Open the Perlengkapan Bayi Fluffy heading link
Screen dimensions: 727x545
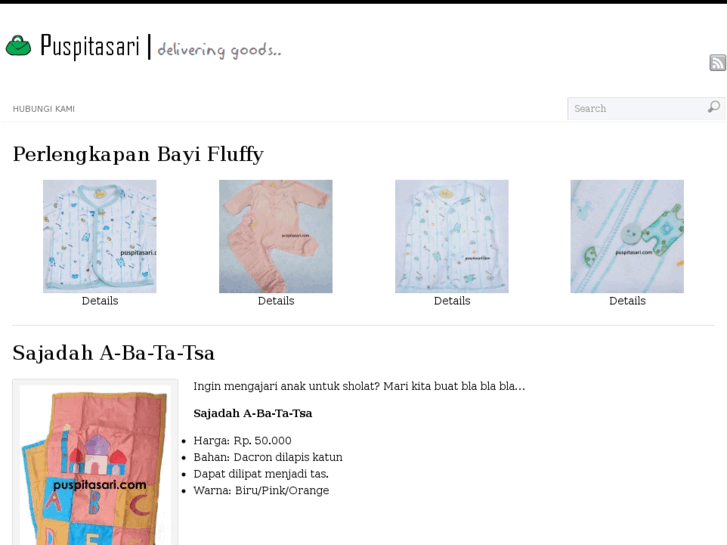(x=138, y=154)
